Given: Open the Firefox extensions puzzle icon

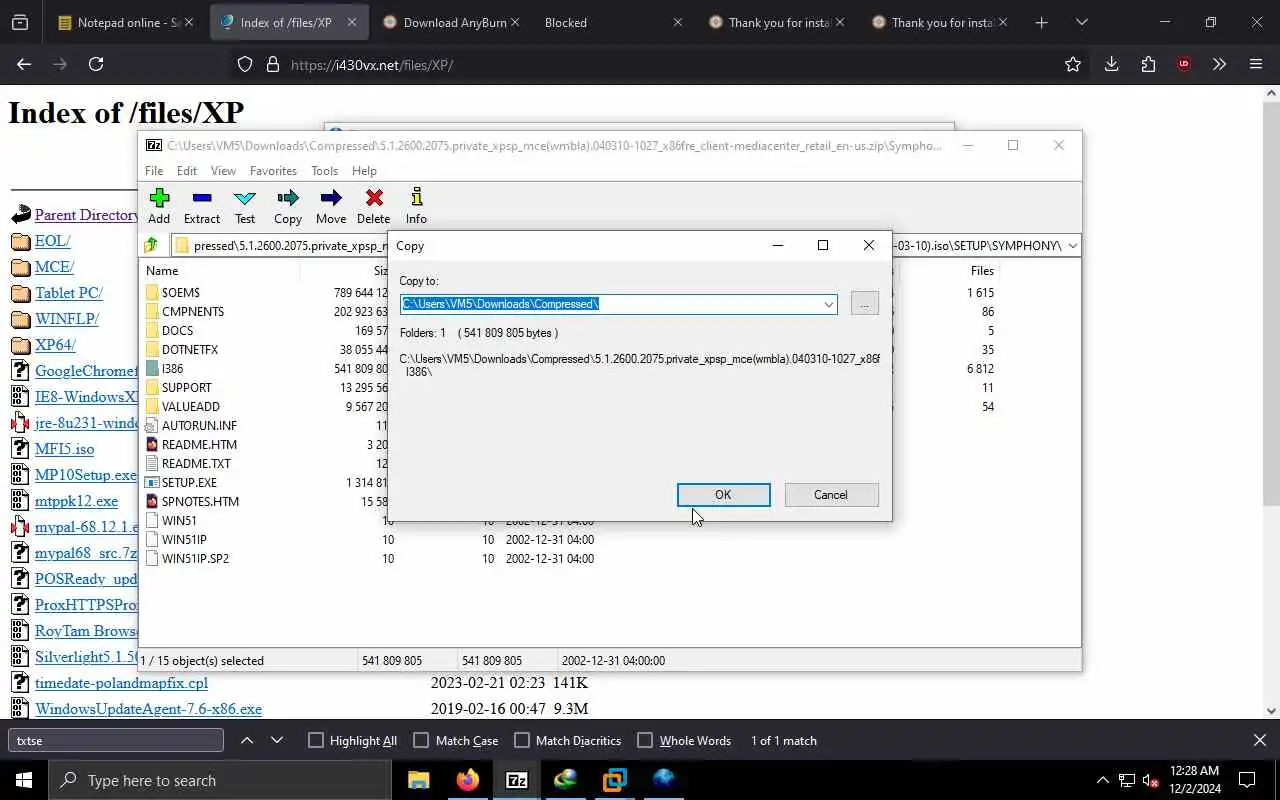Looking at the screenshot, I should pyautogui.click(x=1148, y=64).
